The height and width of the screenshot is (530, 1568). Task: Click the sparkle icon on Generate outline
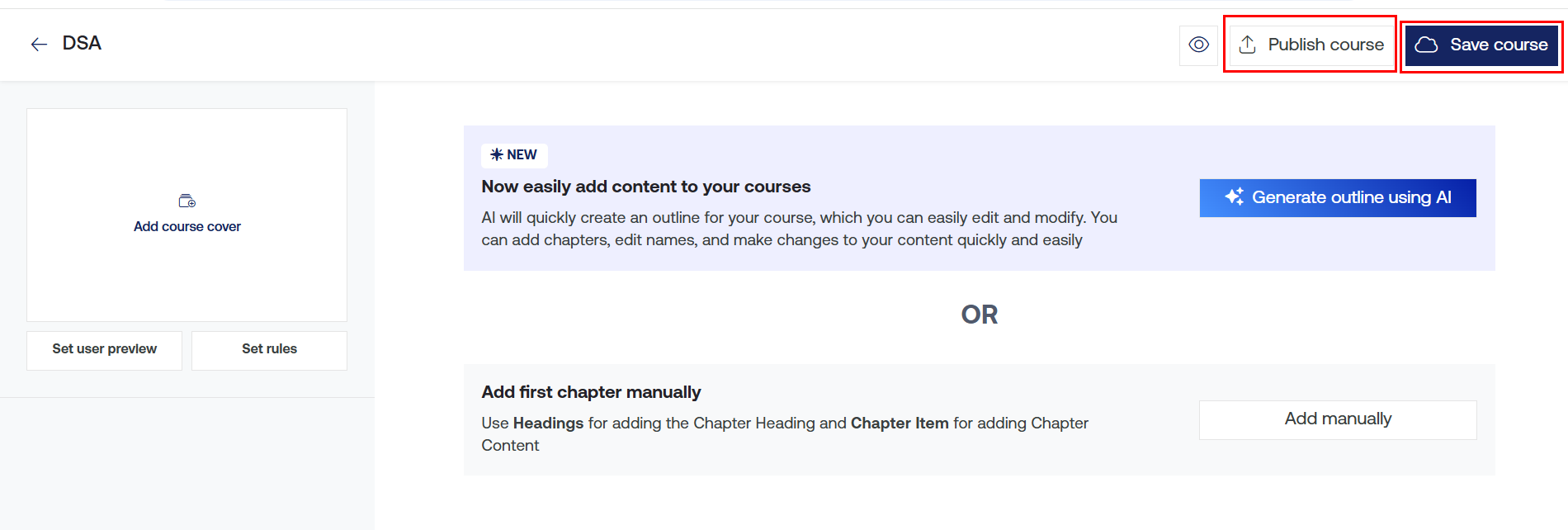[1234, 197]
